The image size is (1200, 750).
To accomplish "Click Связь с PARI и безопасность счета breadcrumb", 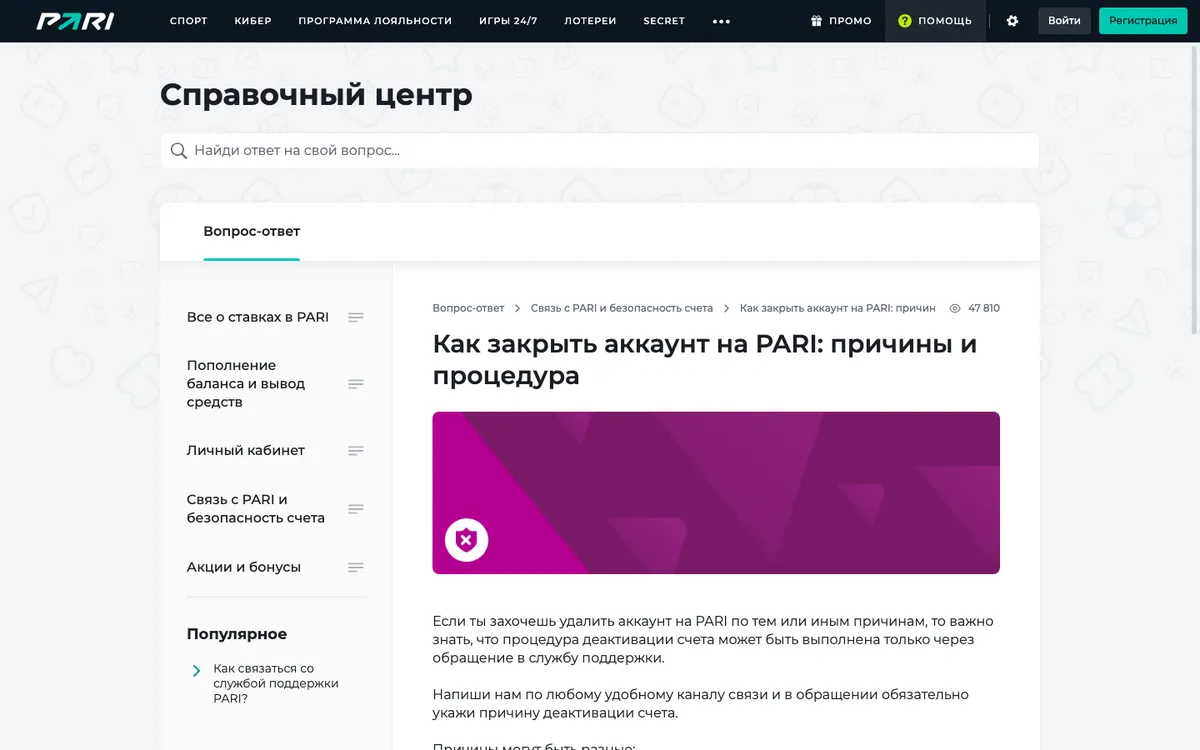I will tap(622, 308).
